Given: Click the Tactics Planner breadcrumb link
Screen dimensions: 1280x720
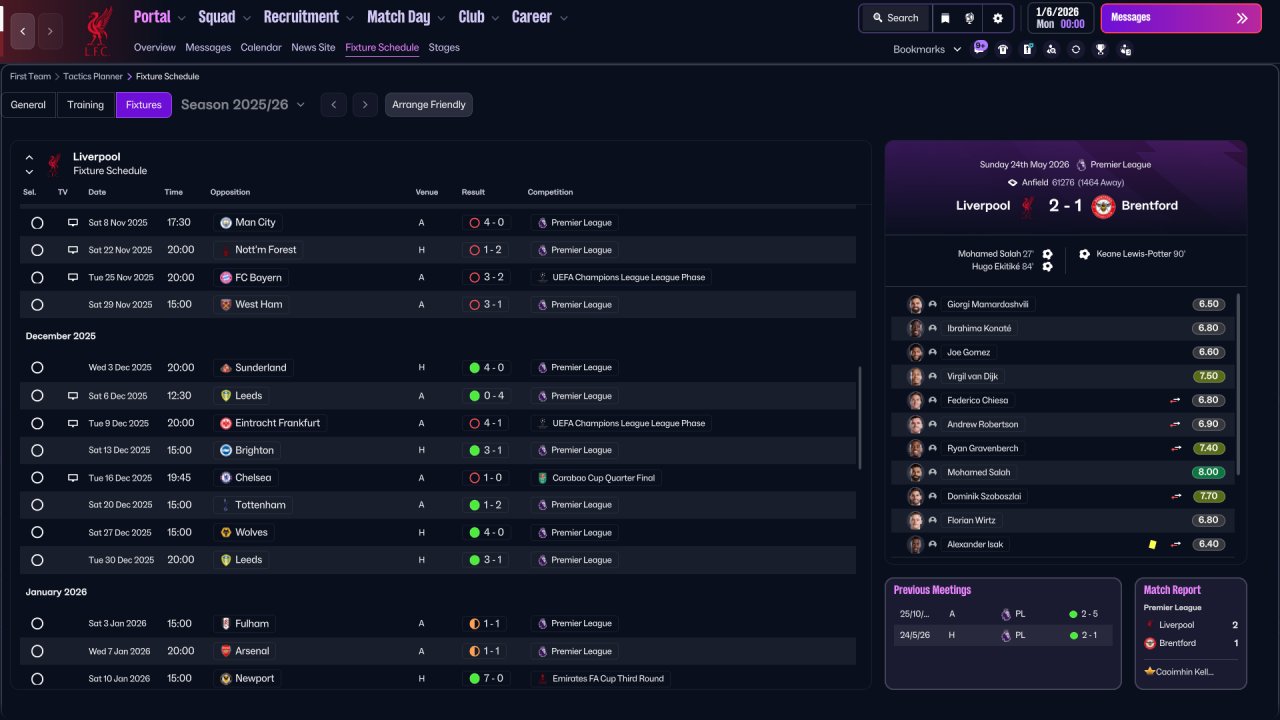Looking at the screenshot, I should [x=93, y=77].
